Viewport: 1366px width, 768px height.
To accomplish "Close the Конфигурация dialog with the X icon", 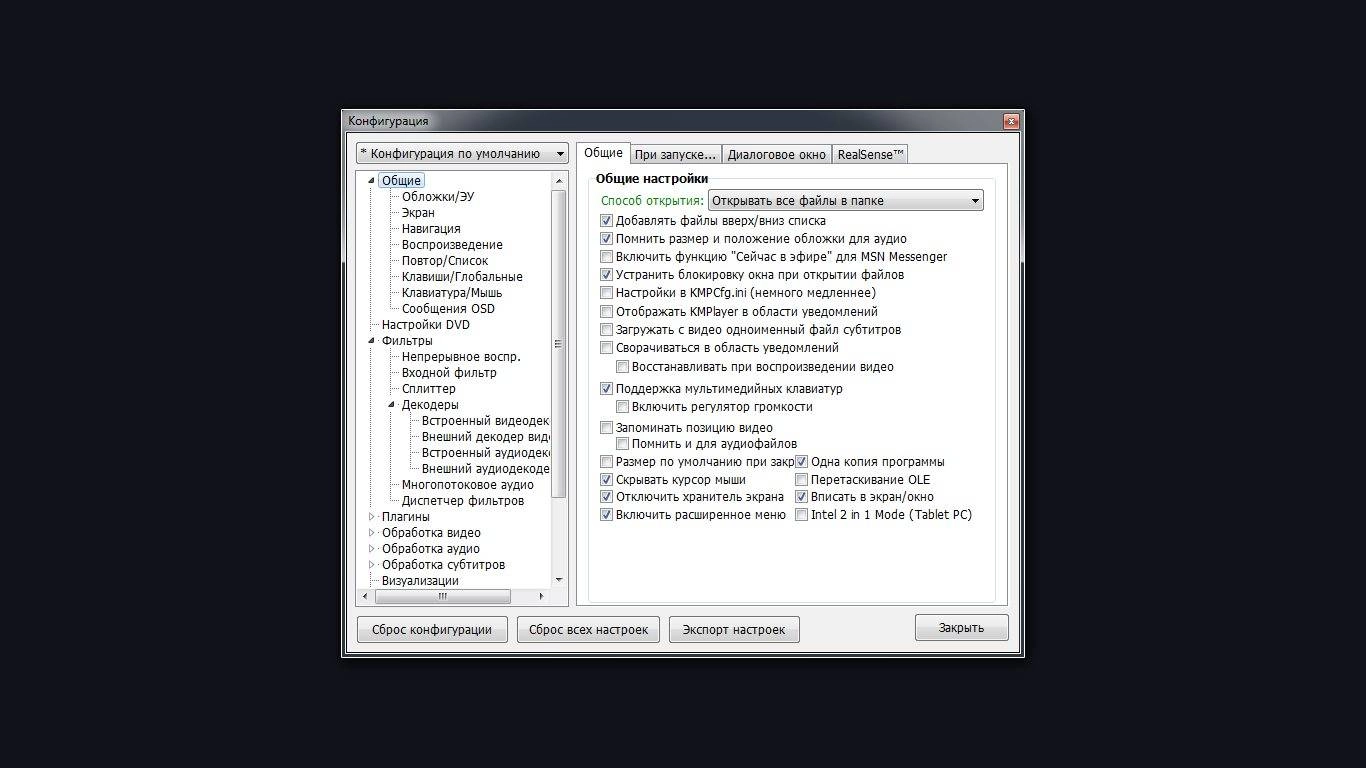I will click(1011, 121).
